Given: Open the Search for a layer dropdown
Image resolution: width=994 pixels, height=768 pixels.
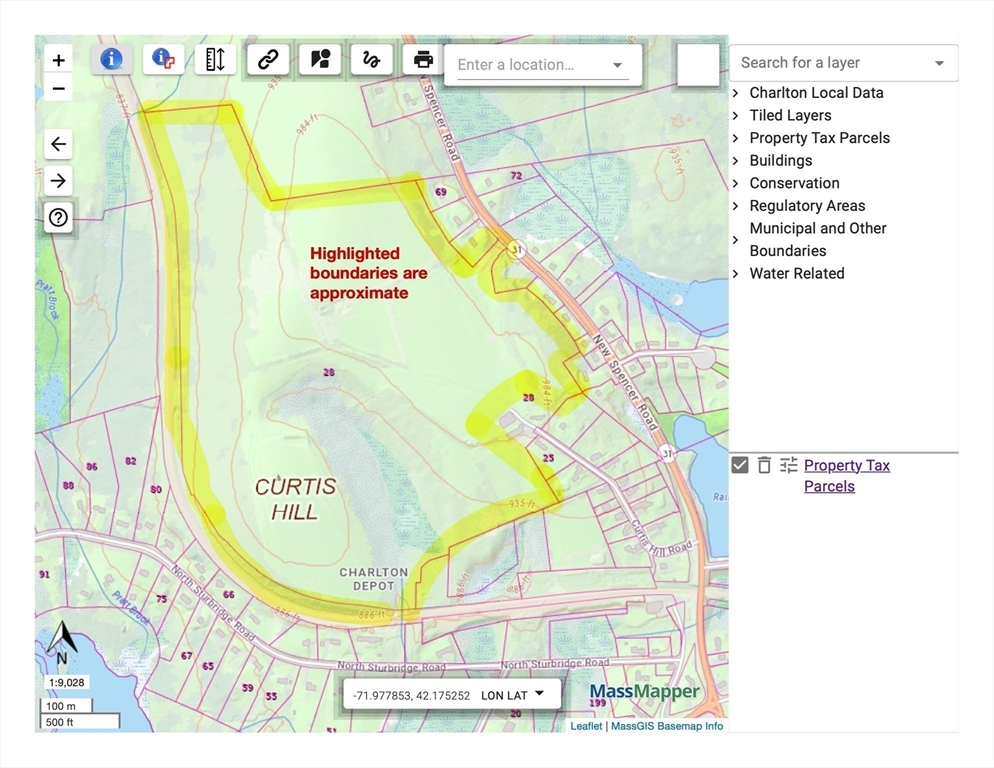Looking at the screenshot, I should tap(939, 63).
